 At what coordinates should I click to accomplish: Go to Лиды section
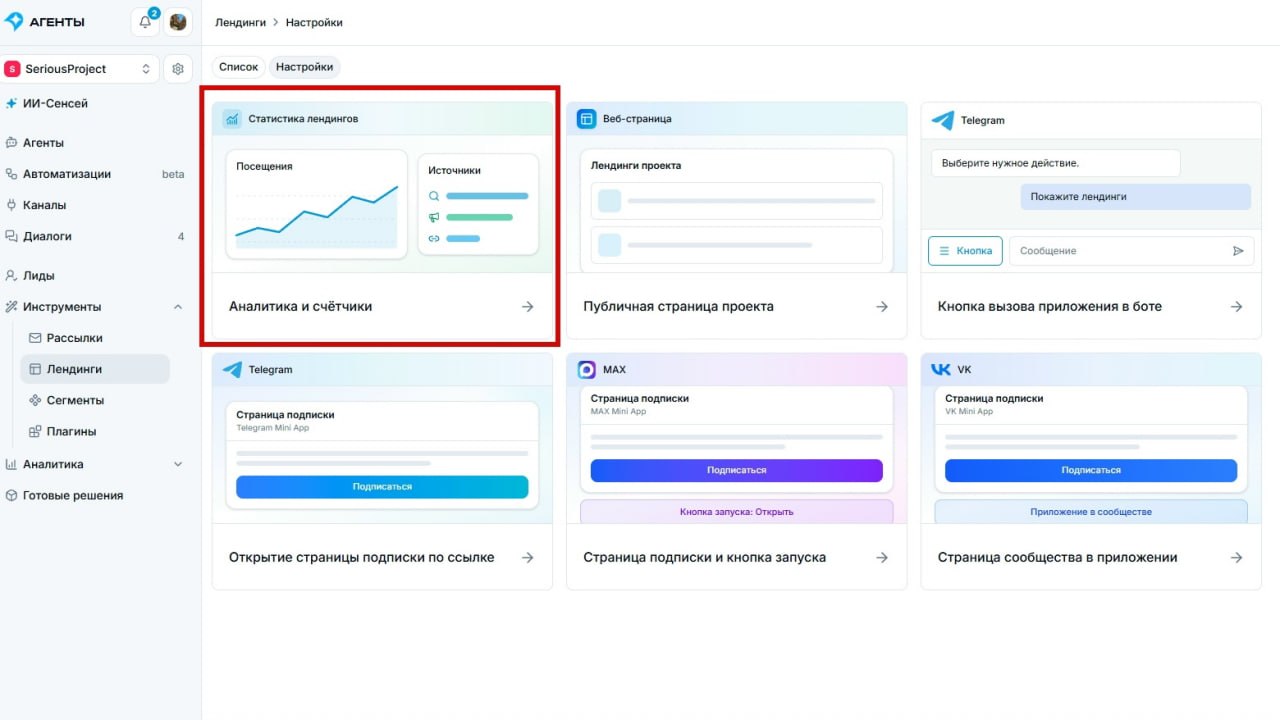point(38,276)
